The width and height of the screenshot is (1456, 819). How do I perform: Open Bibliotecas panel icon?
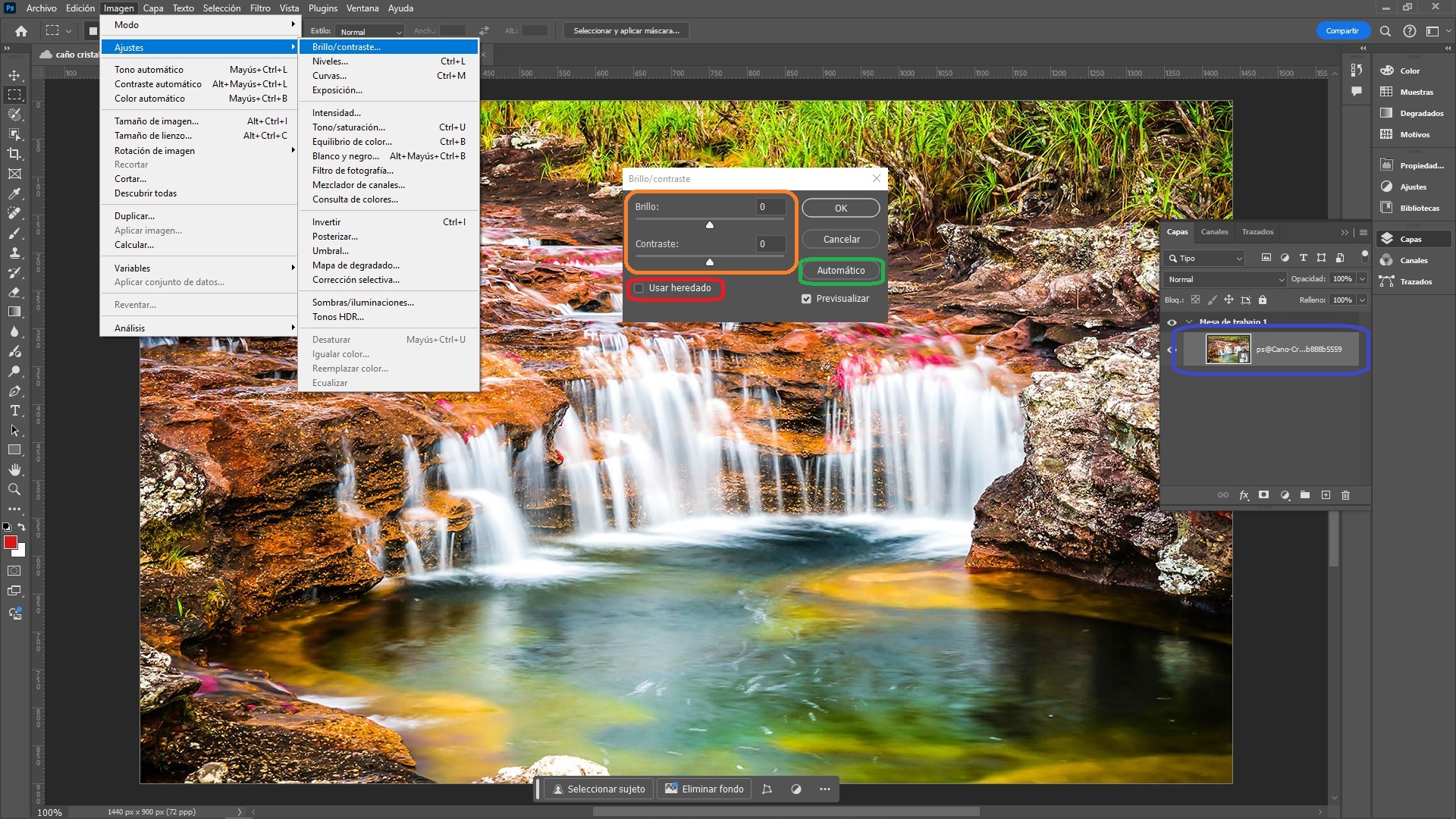coord(1386,208)
